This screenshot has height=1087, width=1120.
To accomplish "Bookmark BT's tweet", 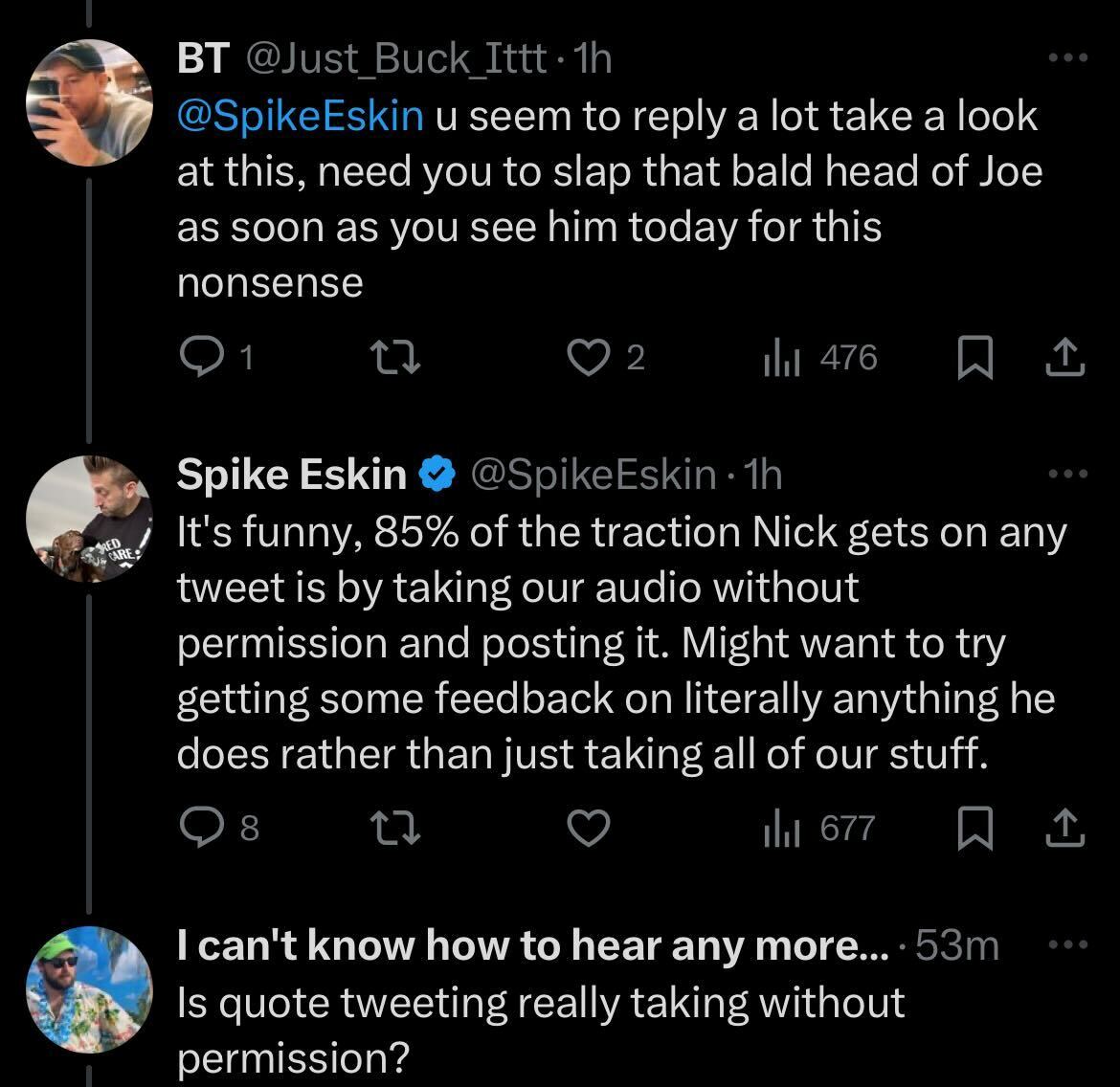I will coord(974,359).
